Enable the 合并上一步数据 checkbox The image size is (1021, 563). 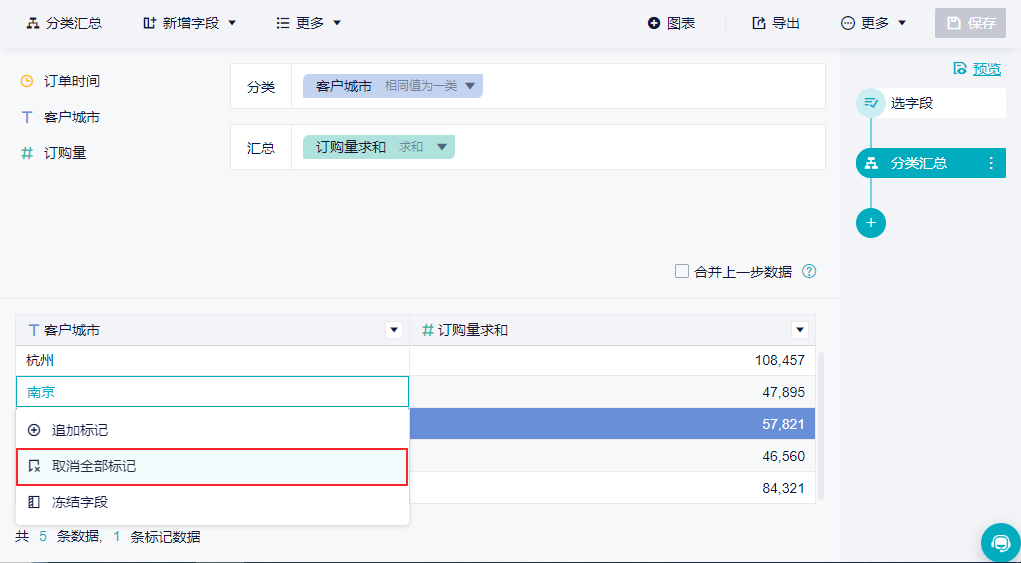682,271
